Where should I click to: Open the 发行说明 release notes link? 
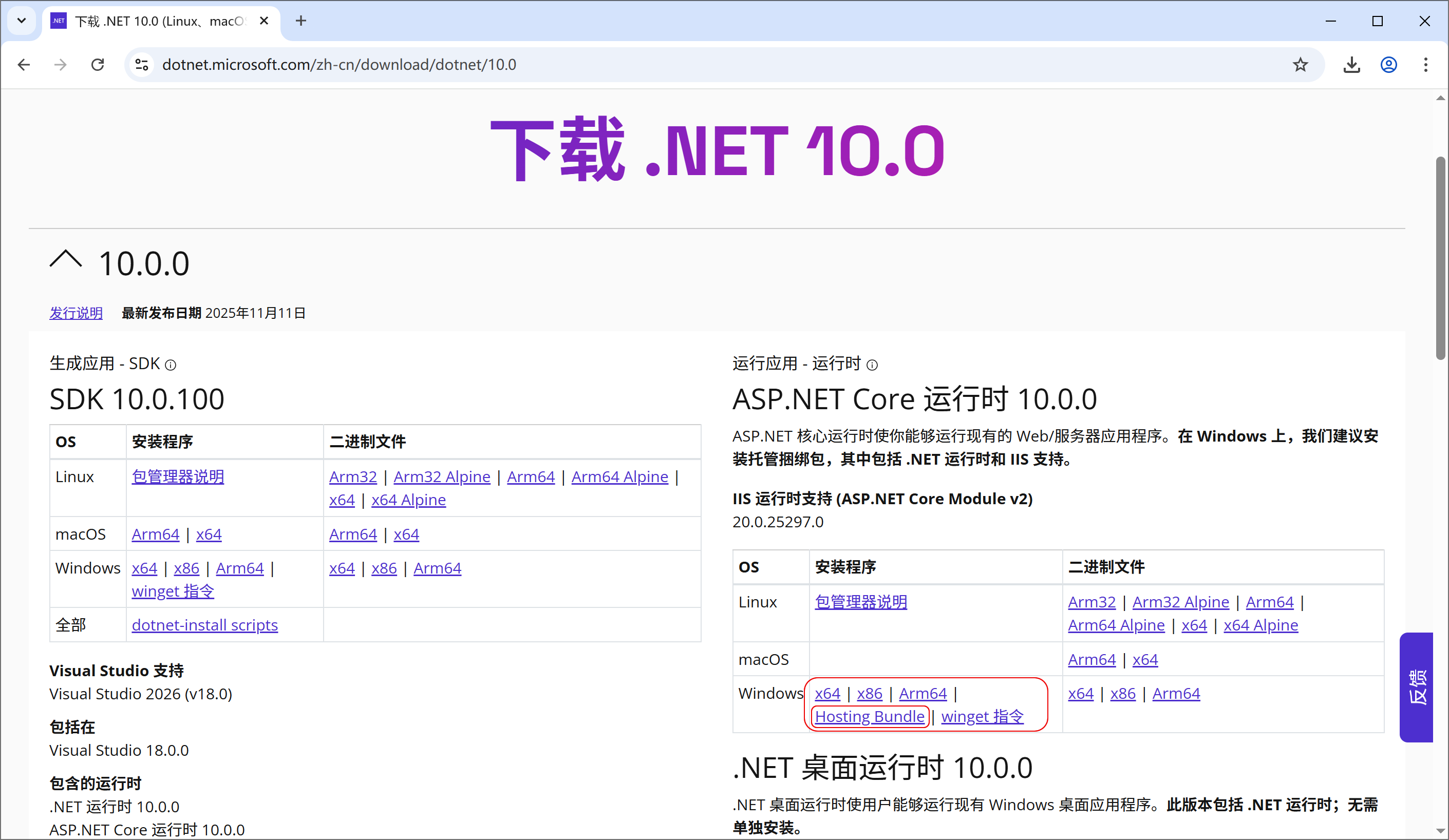(x=76, y=313)
